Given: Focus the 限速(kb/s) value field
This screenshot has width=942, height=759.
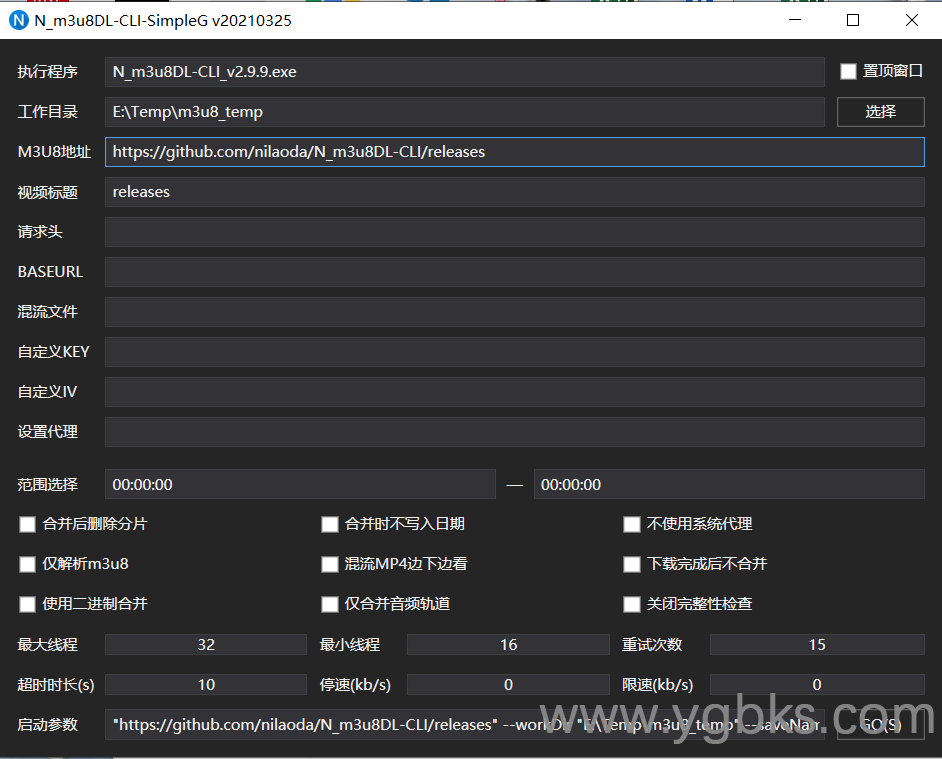Looking at the screenshot, I should (x=817, y=684).
